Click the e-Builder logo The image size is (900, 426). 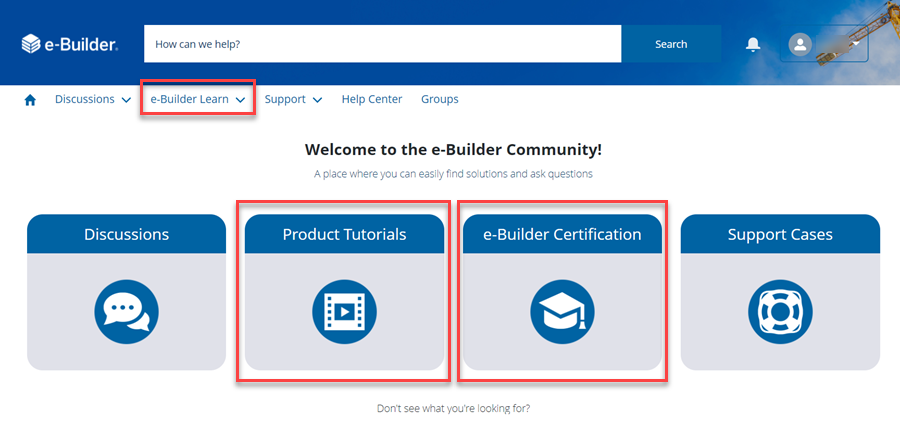[x=70, y=44]
